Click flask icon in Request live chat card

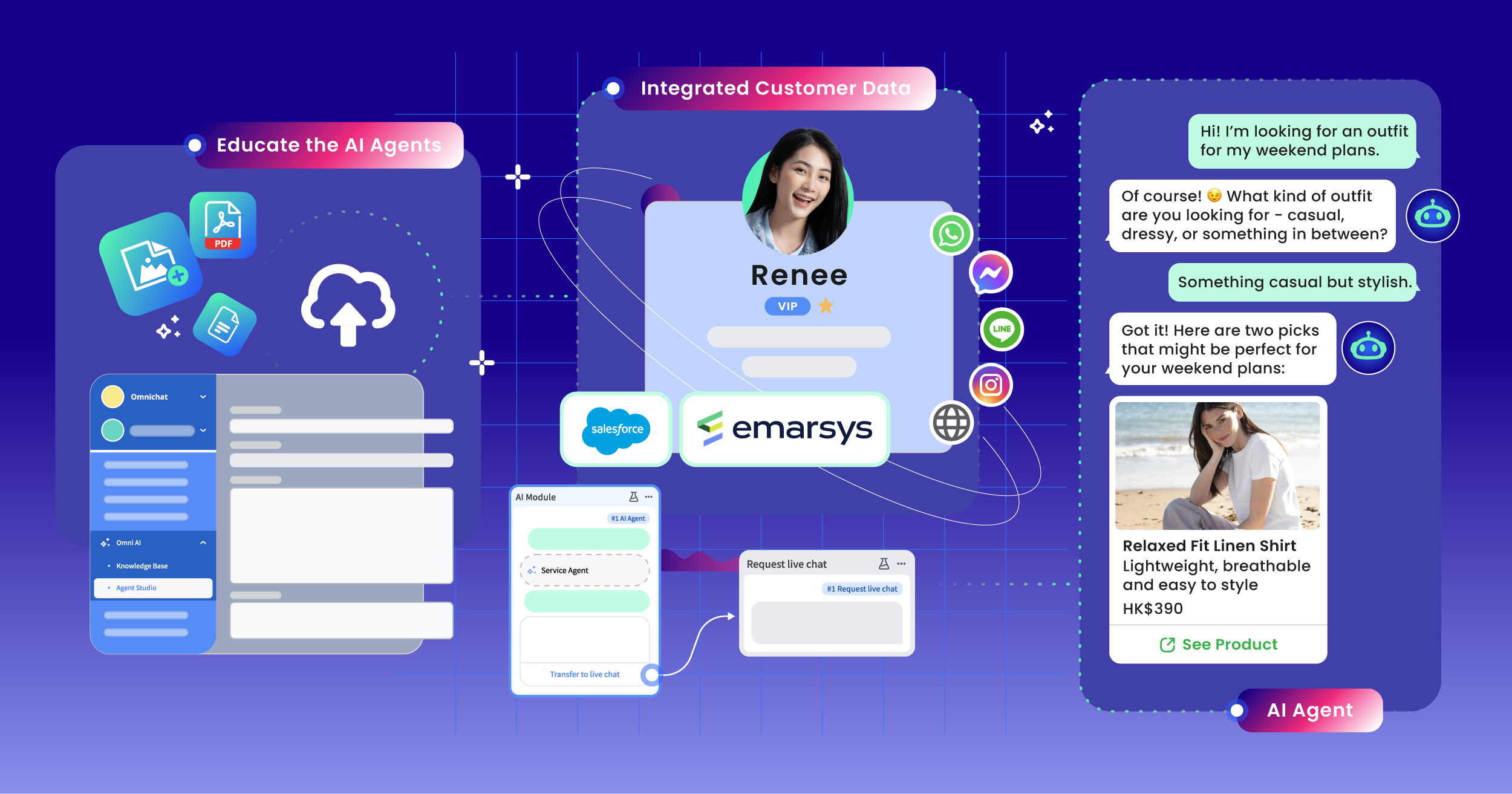884,564
